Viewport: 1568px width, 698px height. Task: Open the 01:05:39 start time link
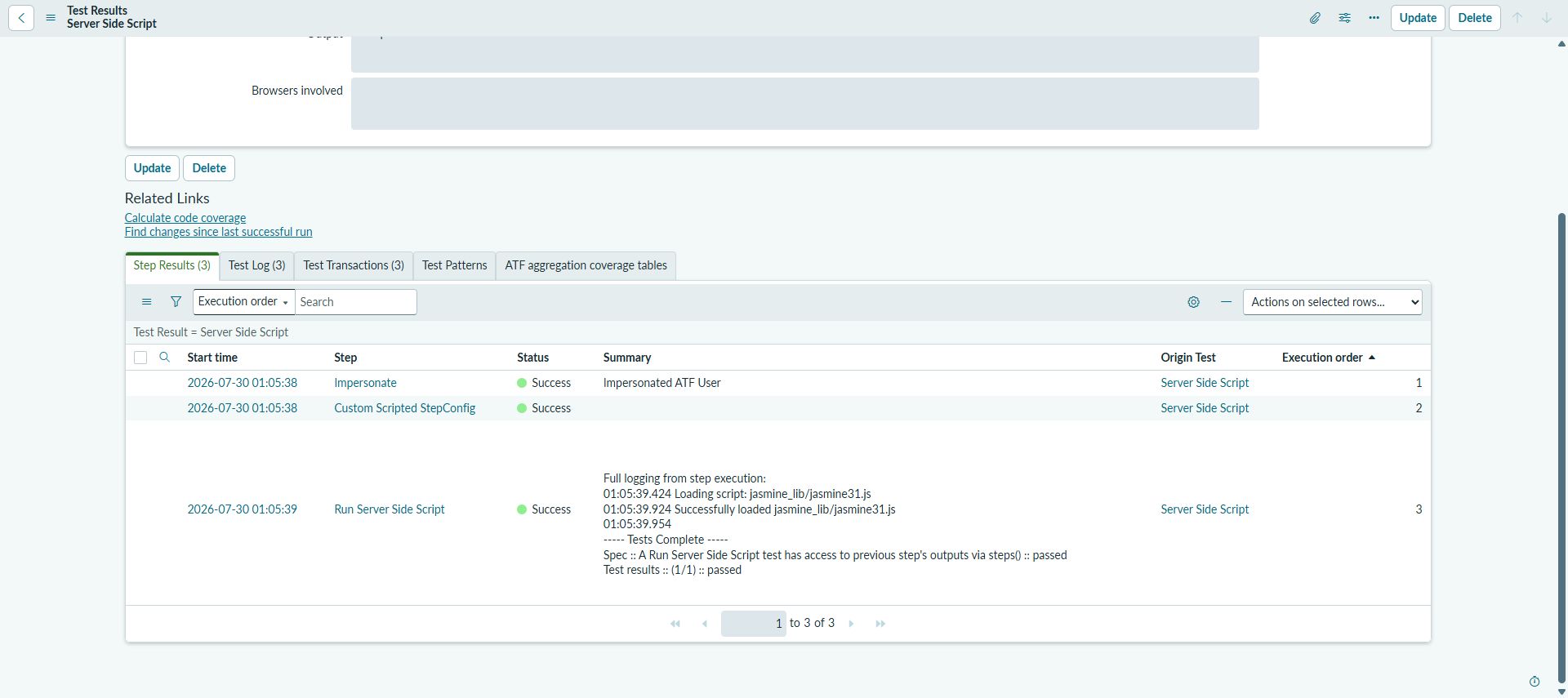tap(242, 509)
